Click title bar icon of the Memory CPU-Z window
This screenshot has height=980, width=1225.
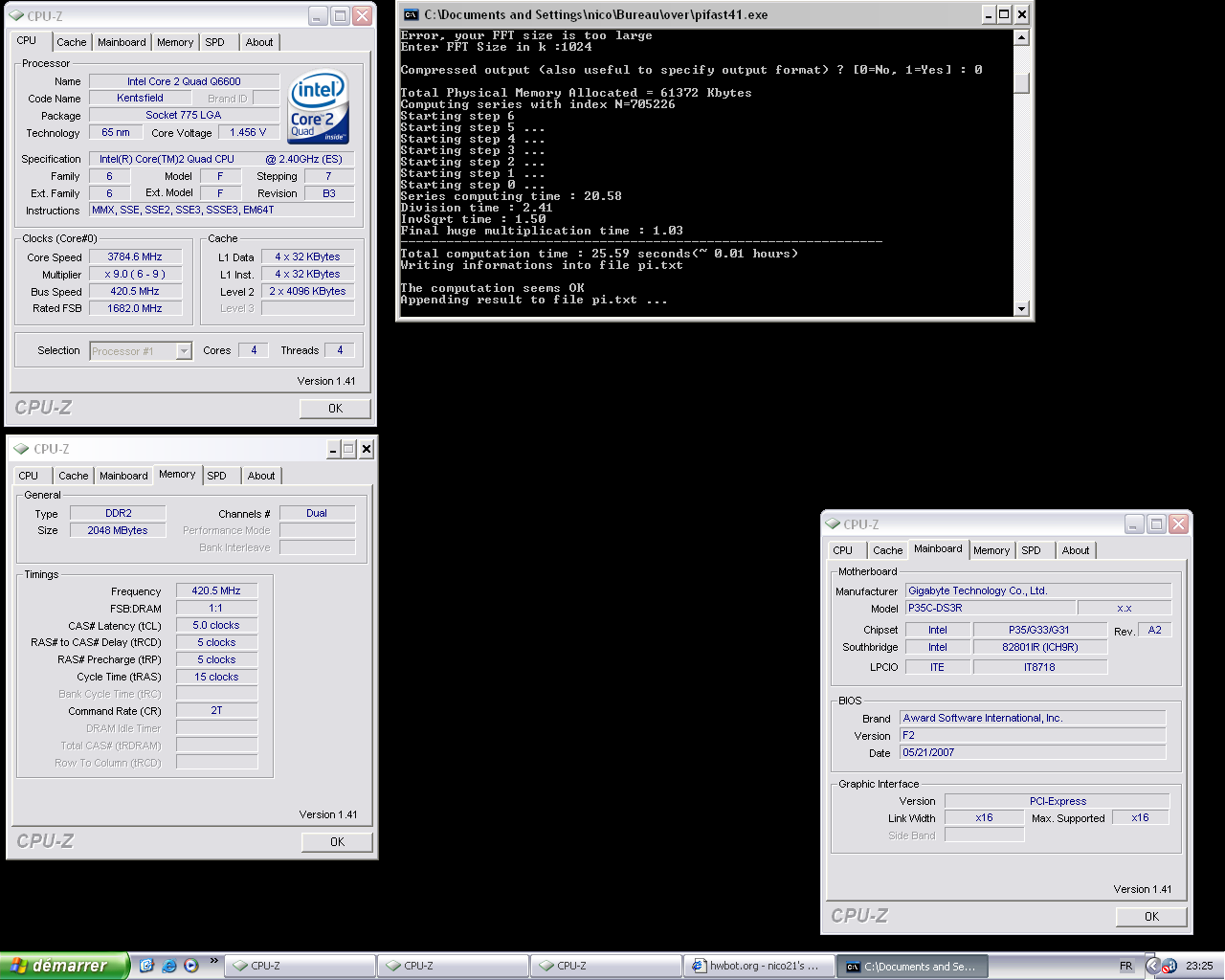[x=22, y=449]
